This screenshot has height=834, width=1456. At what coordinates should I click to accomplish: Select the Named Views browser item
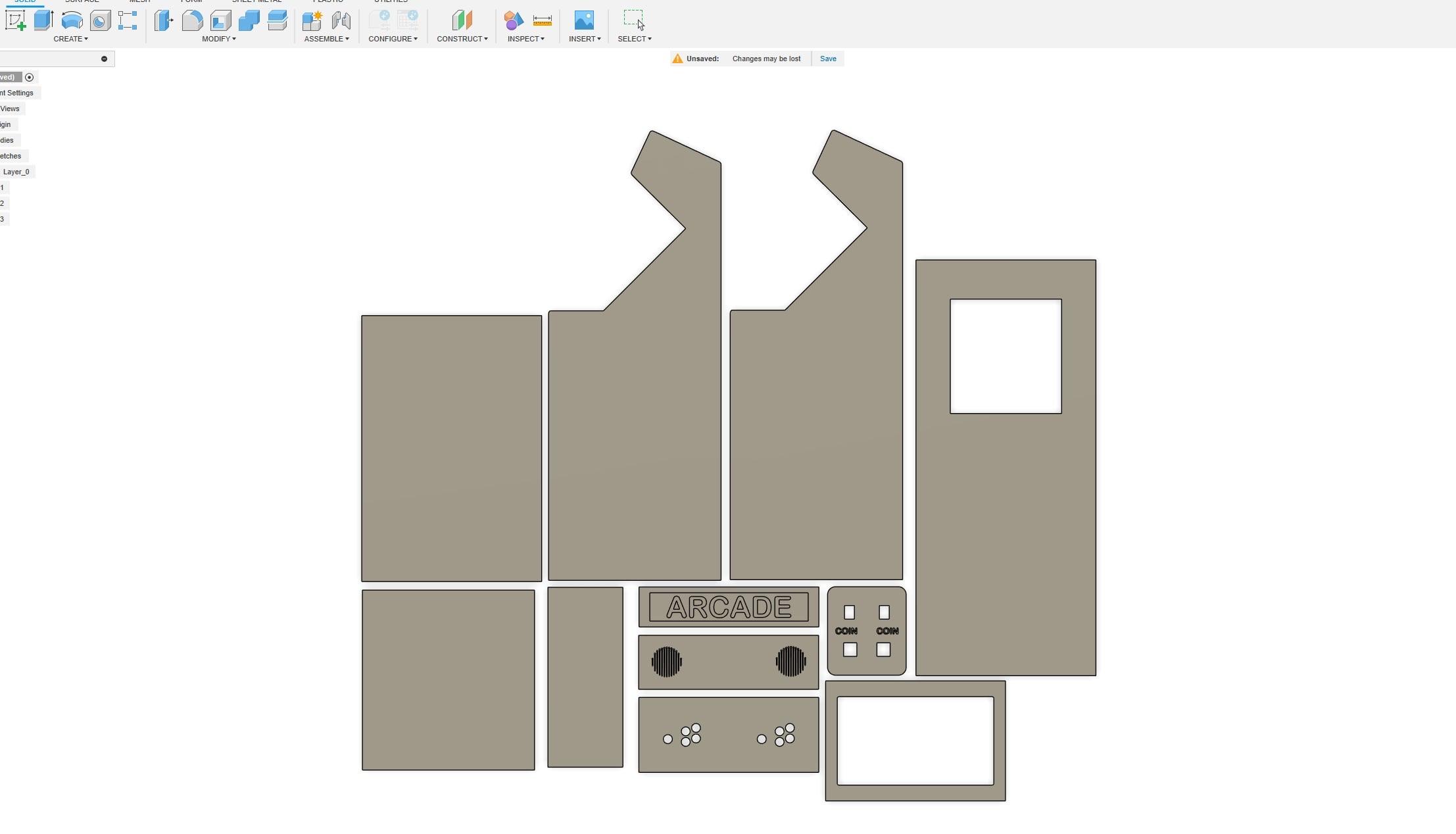click(11, 109)
